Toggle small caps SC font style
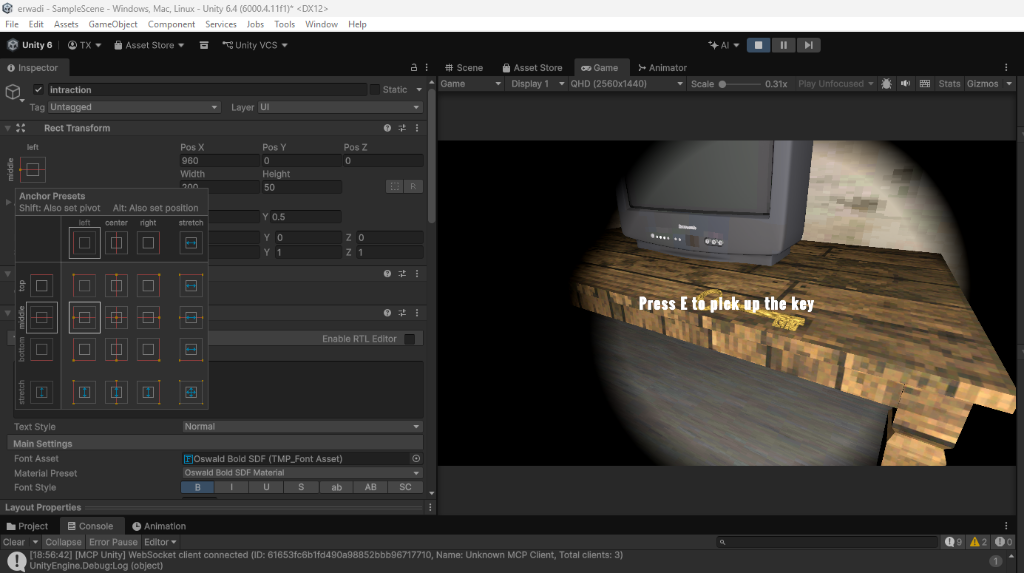1024x573 pixels. tap(405, 487)
